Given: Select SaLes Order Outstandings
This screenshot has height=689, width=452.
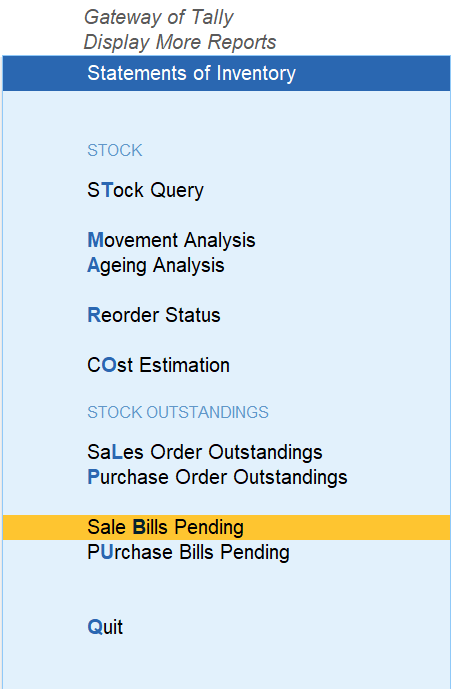Looking at the screenshot, I should pos(205,452).
